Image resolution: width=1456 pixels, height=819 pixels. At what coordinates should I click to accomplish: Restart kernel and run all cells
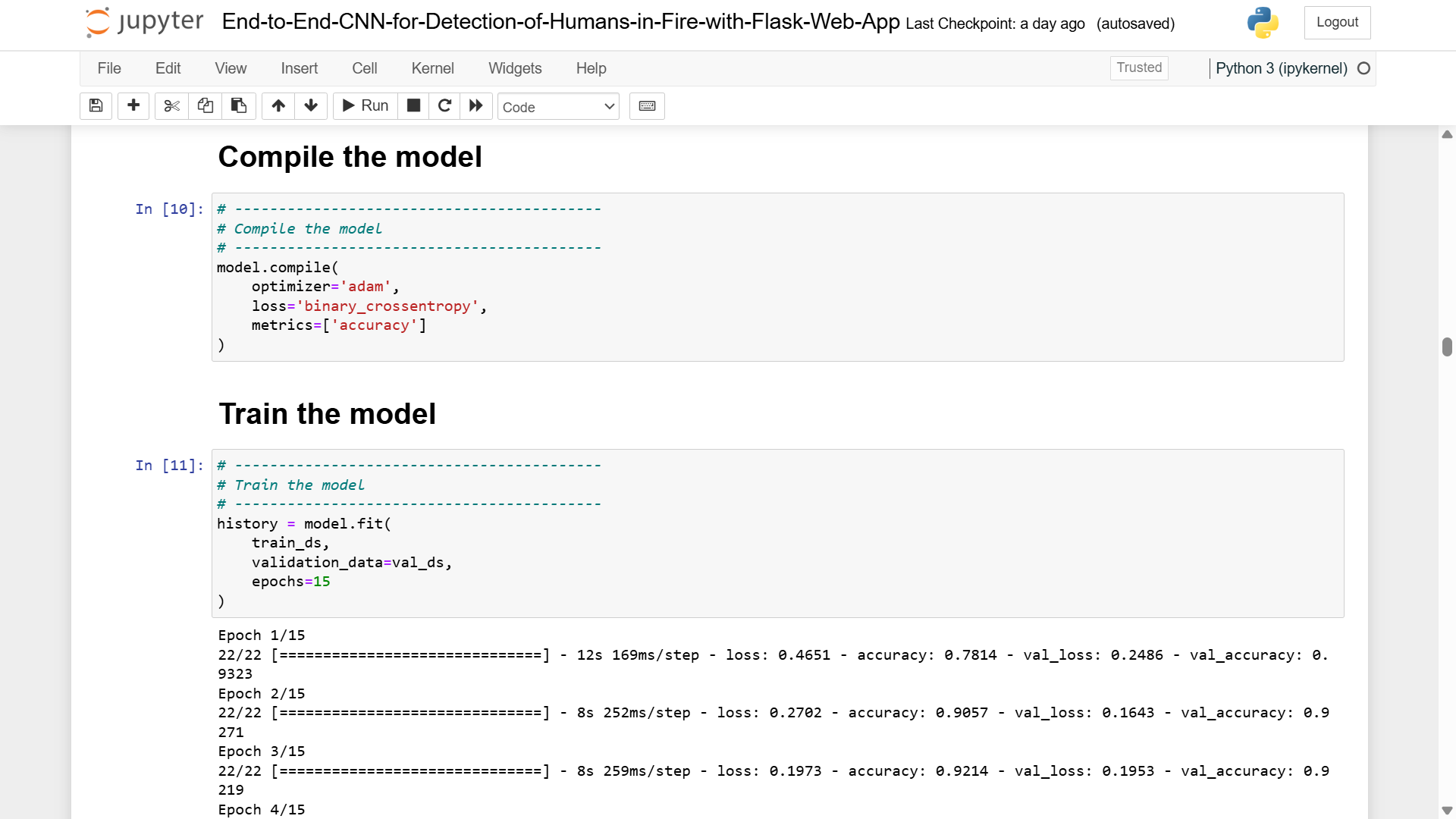pyautogui.click(x=476, y=106)
